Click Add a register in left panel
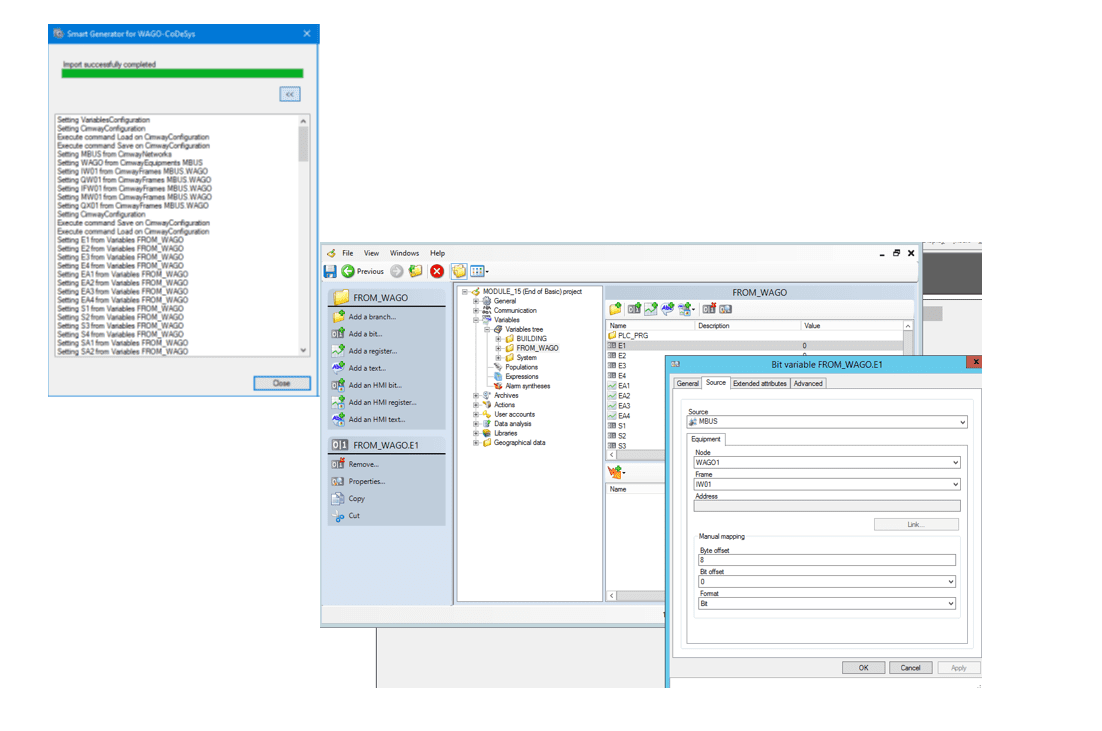This screenshot has height=731, width=1102. (x=372, y=351)
